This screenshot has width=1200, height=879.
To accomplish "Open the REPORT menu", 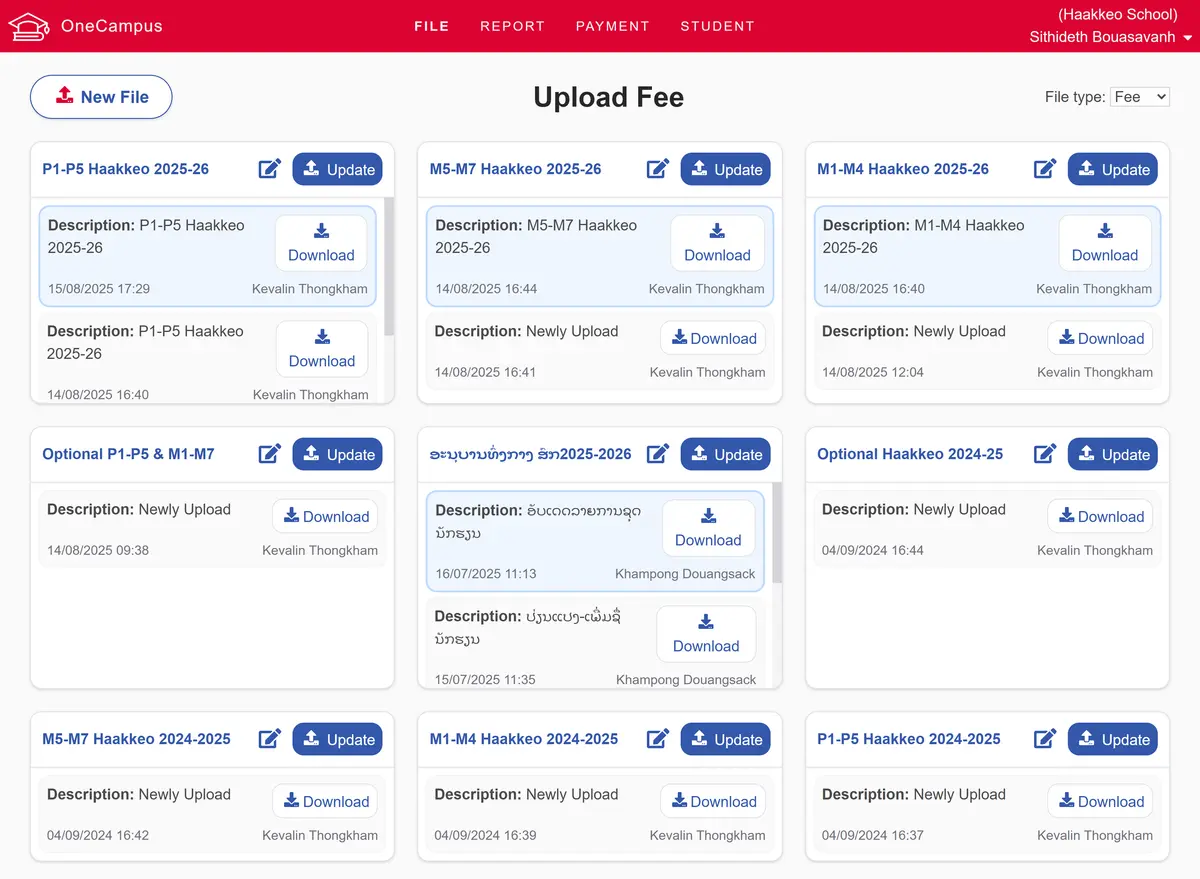I will (512, 26).
